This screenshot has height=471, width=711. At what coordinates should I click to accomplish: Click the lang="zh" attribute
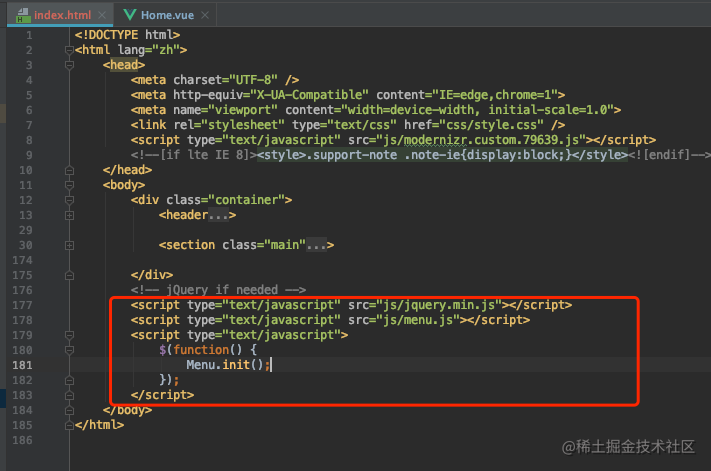(x=149, y=50)
